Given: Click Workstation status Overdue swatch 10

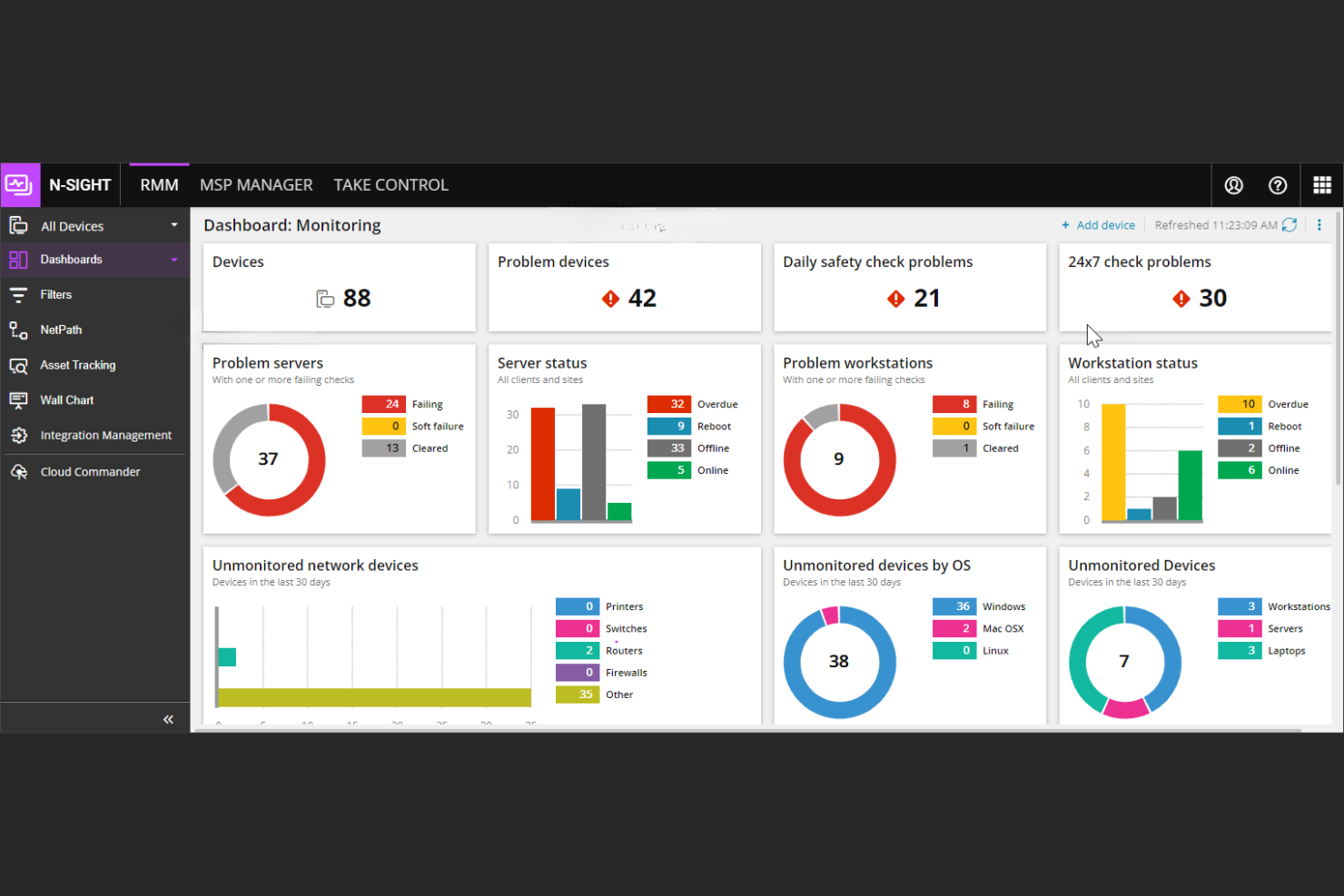Looking at the screenshot, I should click(x=1240, y=405).
